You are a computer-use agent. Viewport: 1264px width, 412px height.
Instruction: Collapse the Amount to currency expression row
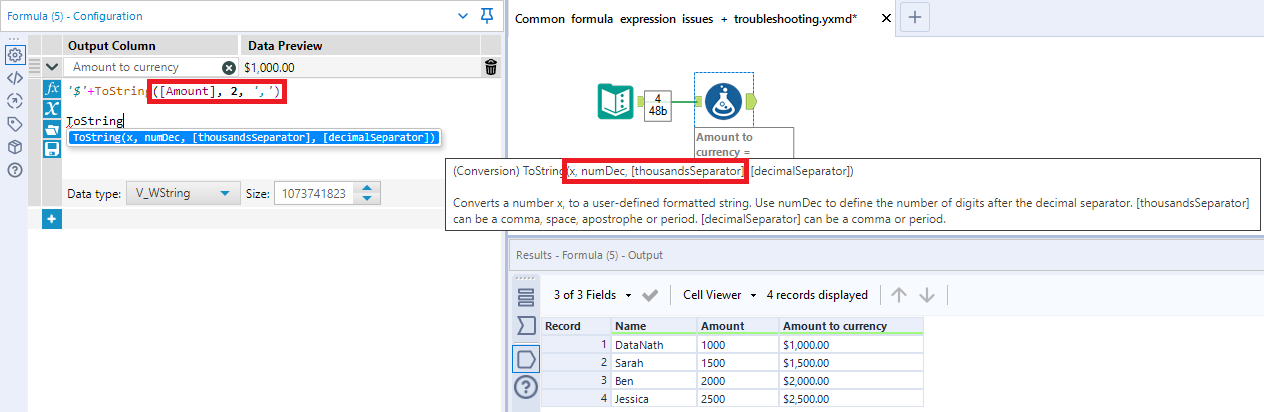pos(52,67)
